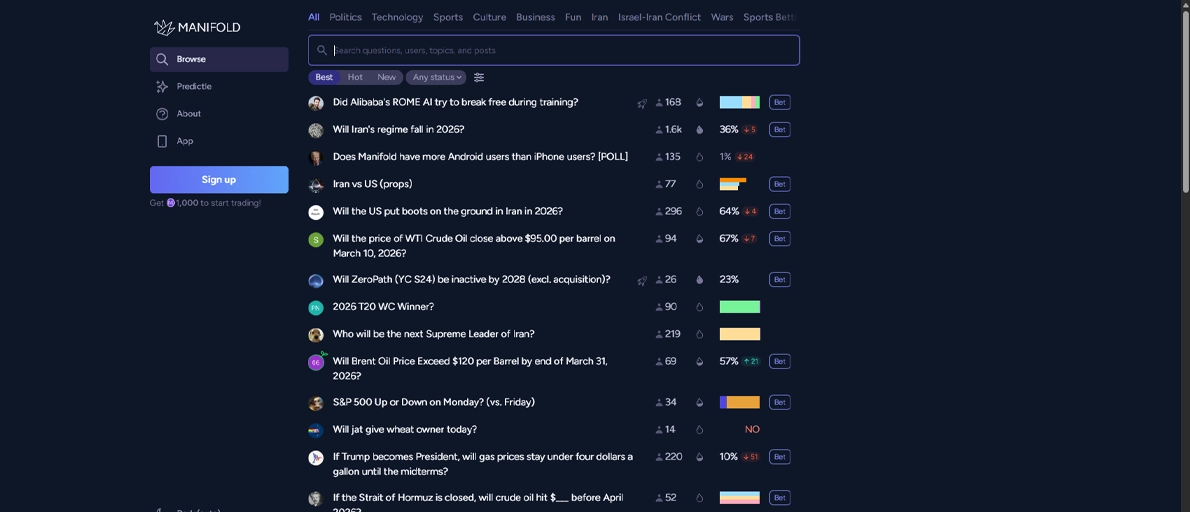The image size is (1190, 512).
Task: Open question 'Will Iran's regime fall in 2026?'
Action: tap(398, 130)
